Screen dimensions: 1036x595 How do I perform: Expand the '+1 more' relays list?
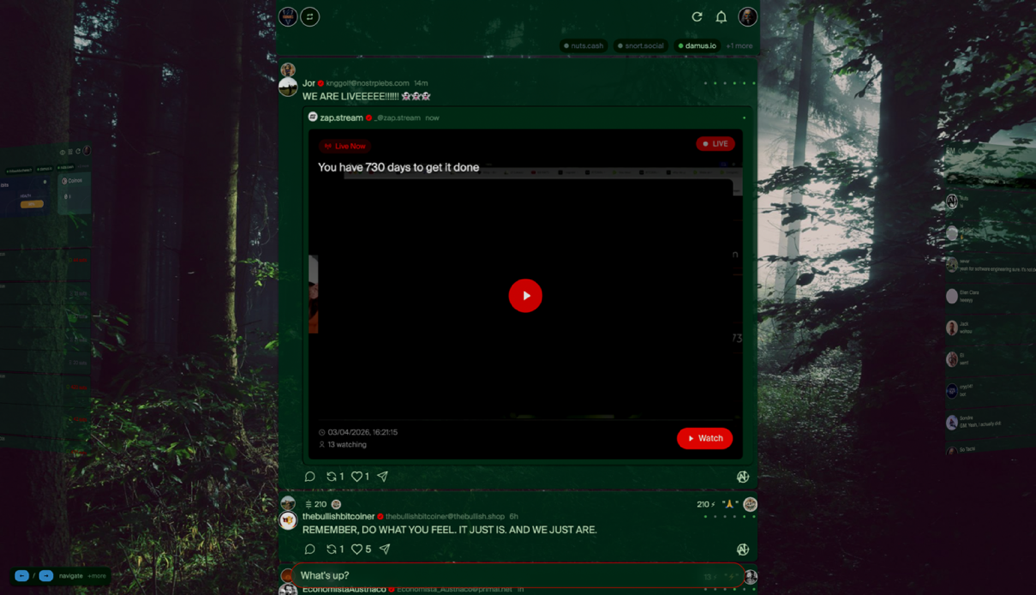[x=739, y=46]
